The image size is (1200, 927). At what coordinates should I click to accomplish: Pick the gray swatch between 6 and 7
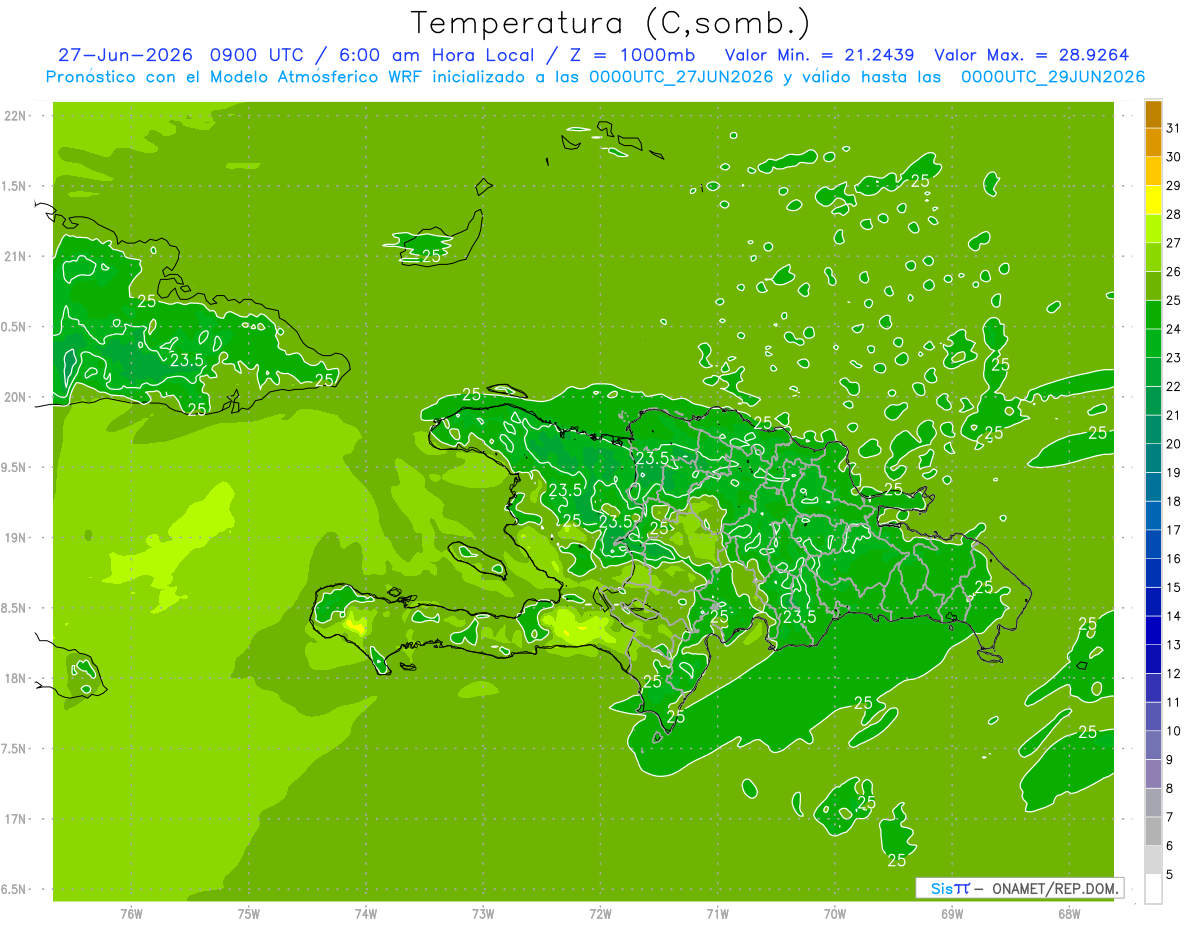pos(1153,831)
